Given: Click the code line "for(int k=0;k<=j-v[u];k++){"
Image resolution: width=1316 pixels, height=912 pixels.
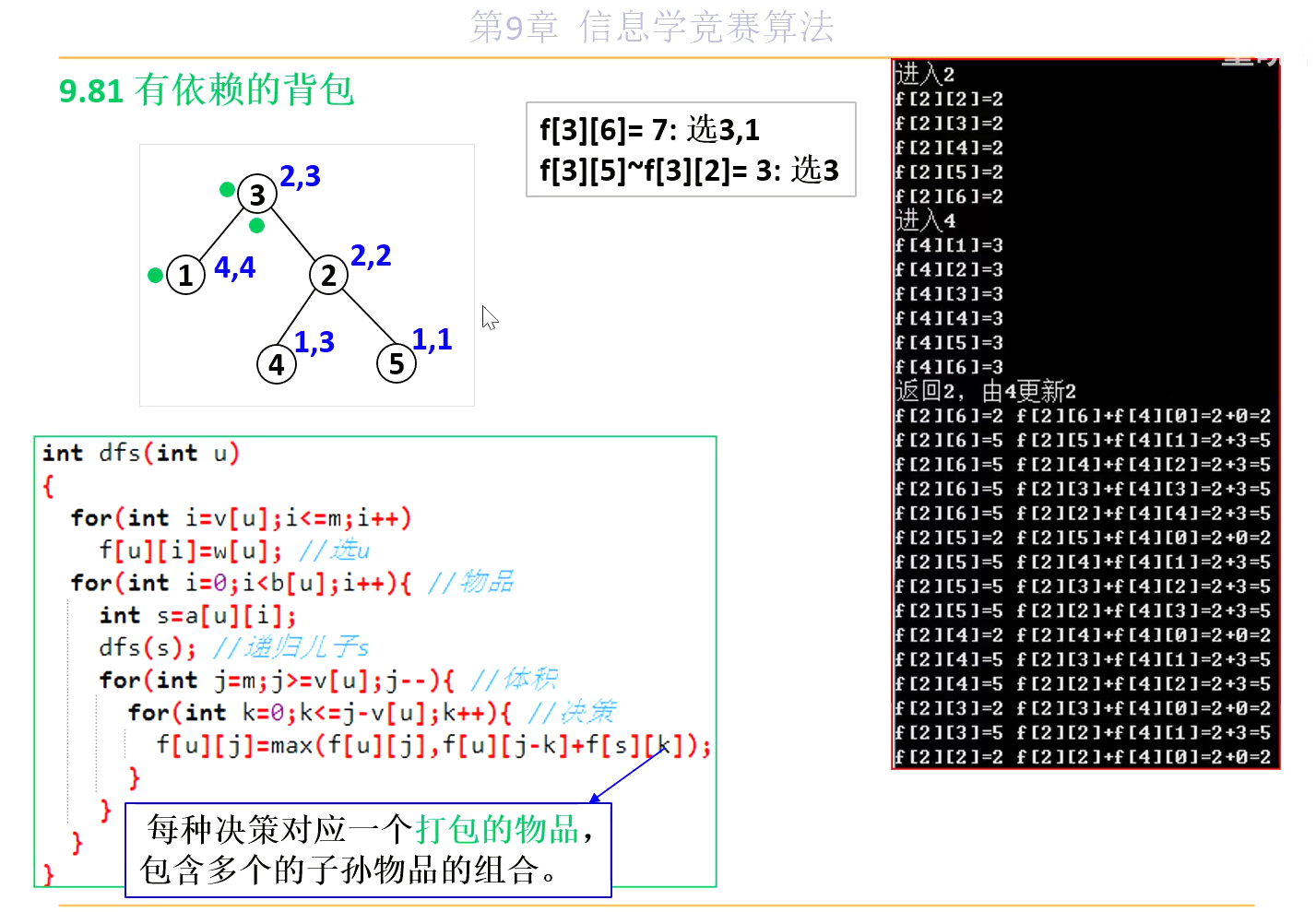Looking at the screenshot, I should (320, 712).
